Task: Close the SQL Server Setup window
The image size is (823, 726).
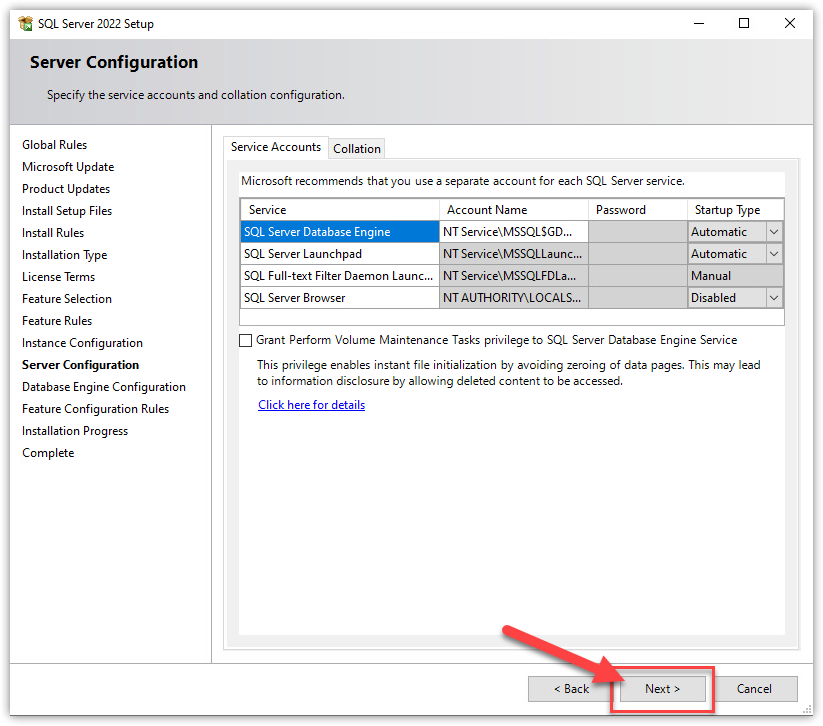Action: 789,24
